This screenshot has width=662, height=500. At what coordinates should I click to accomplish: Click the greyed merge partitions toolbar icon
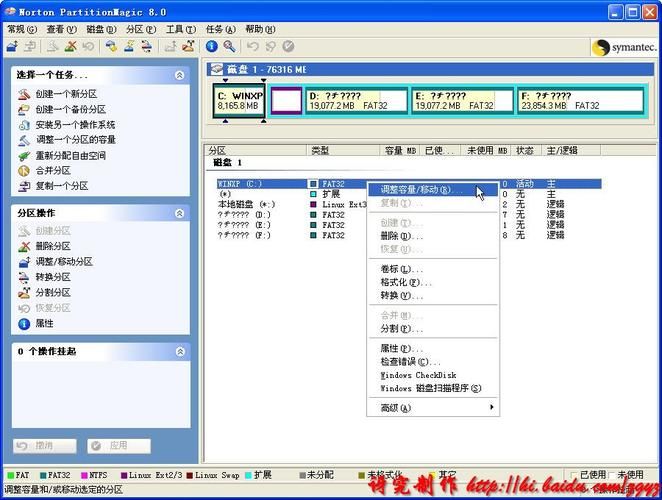pyautogui.click(x=171, y=46)
